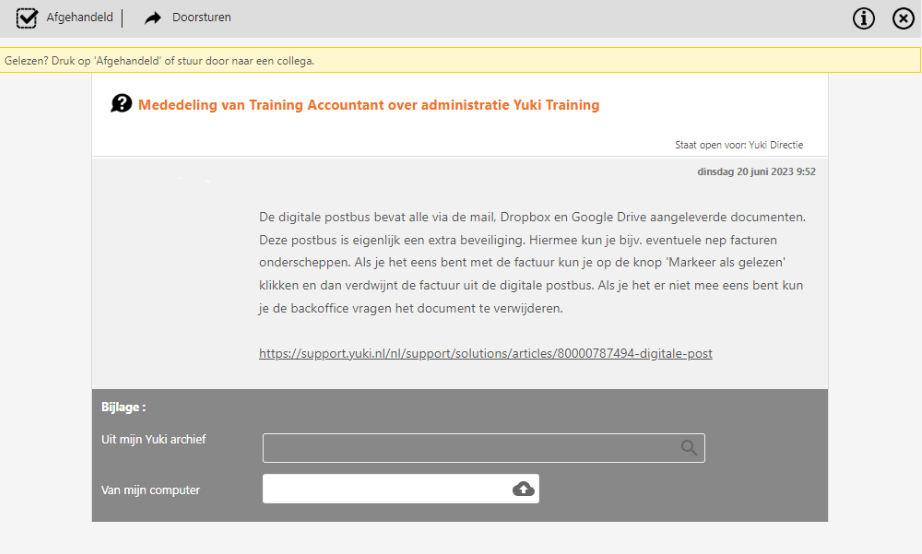The image size is (922, 554).
Task: Click the cloud upload icon
Action: (523, 489)
